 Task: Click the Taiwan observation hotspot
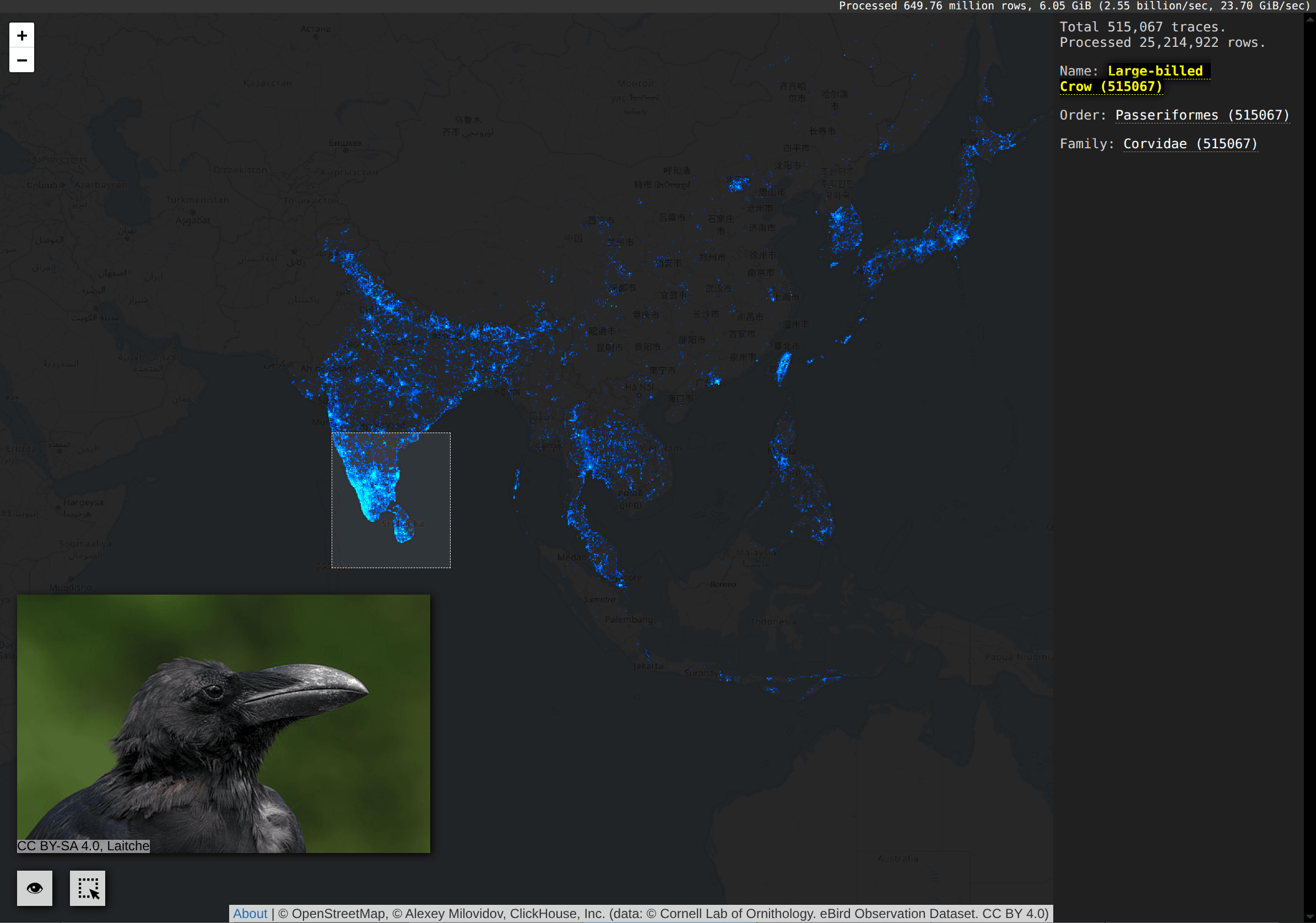point(783,366)
